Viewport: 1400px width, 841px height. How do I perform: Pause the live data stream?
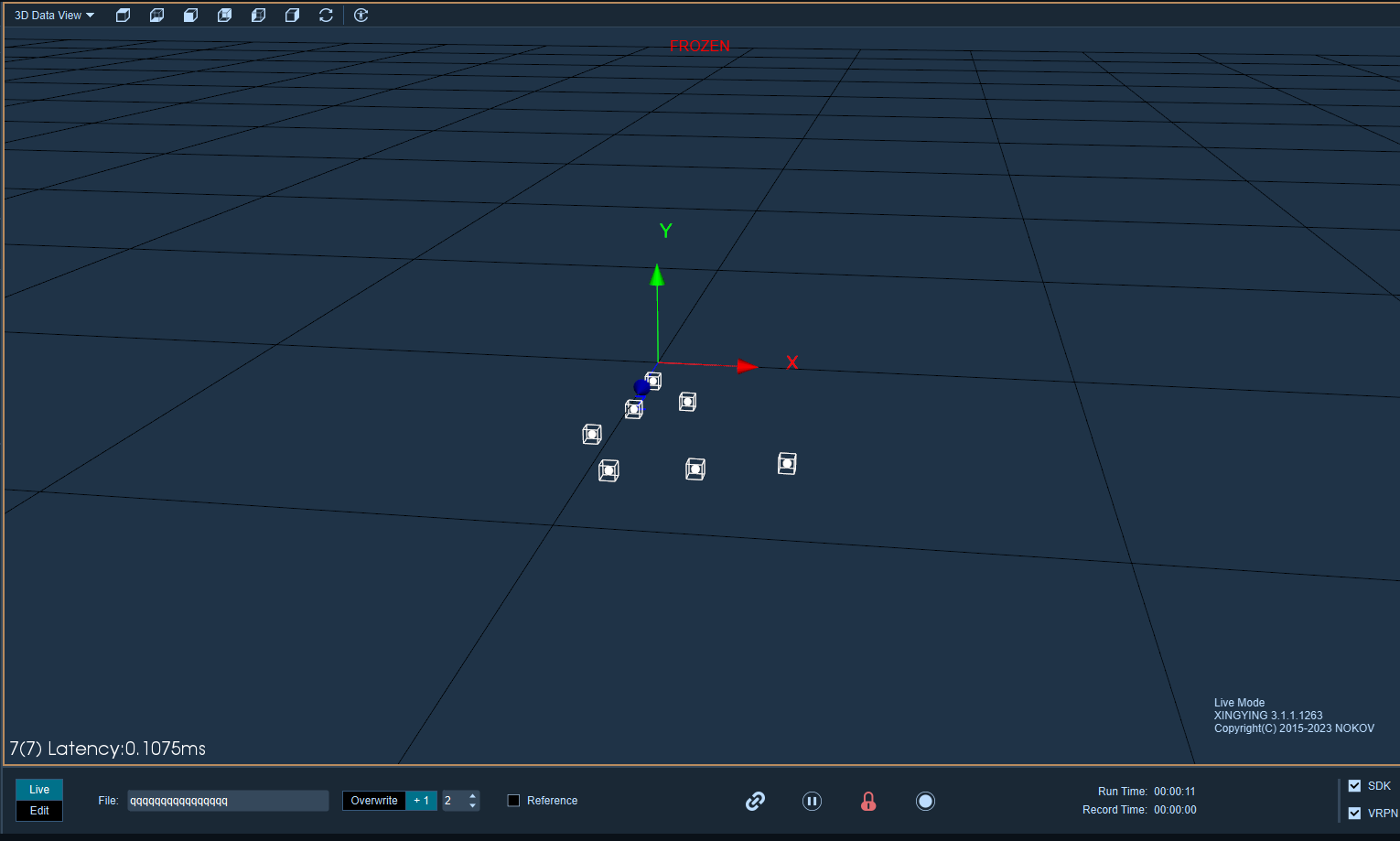[812, 802]
